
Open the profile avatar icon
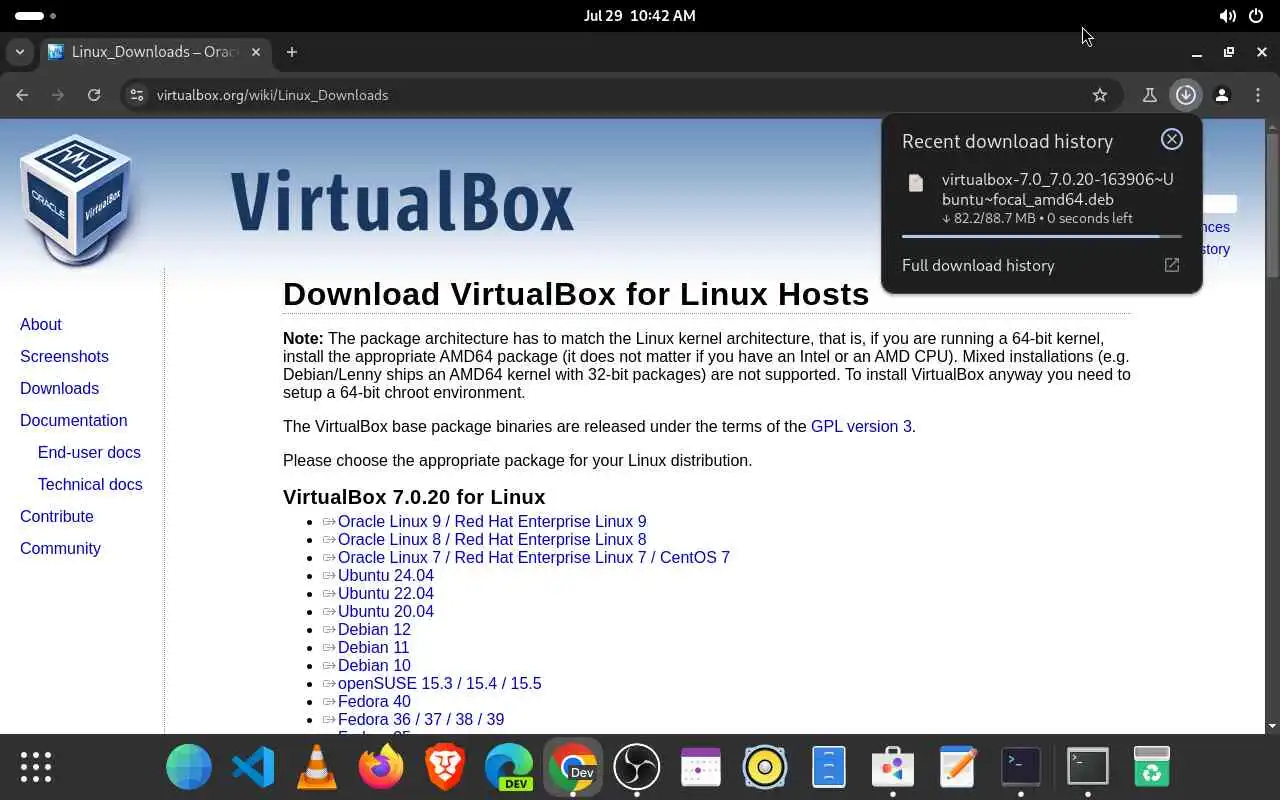point(1222,95)
